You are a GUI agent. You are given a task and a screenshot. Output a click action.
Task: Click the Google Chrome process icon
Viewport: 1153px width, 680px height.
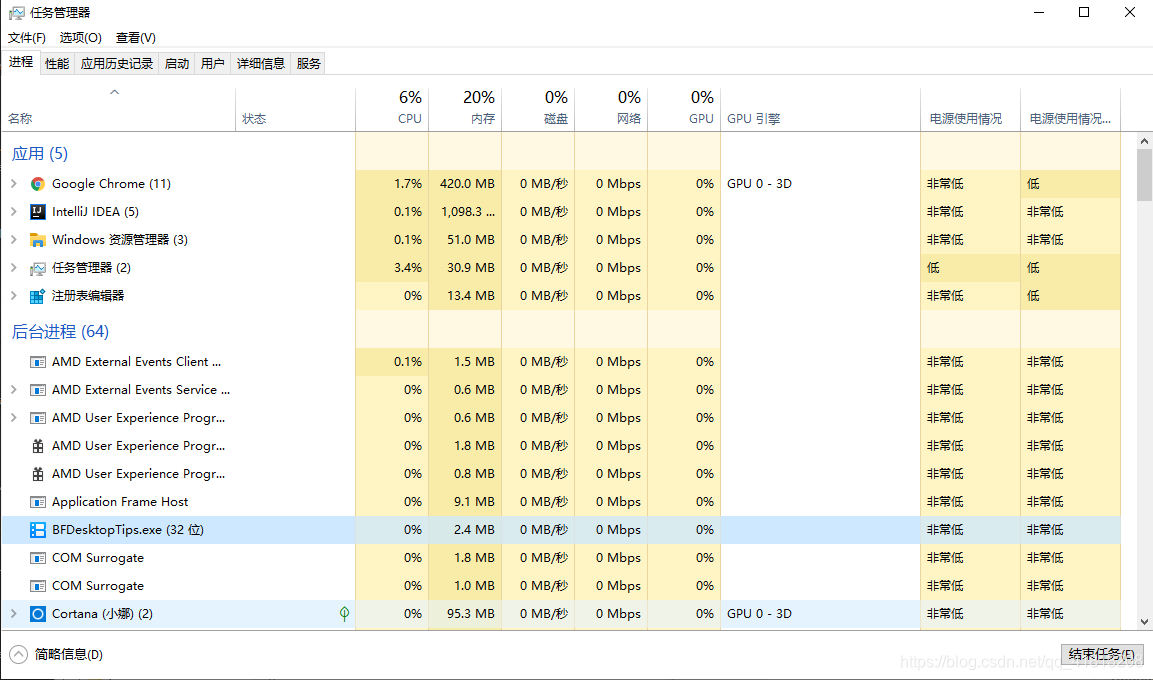pyautogui.click(x=38, y=184)
